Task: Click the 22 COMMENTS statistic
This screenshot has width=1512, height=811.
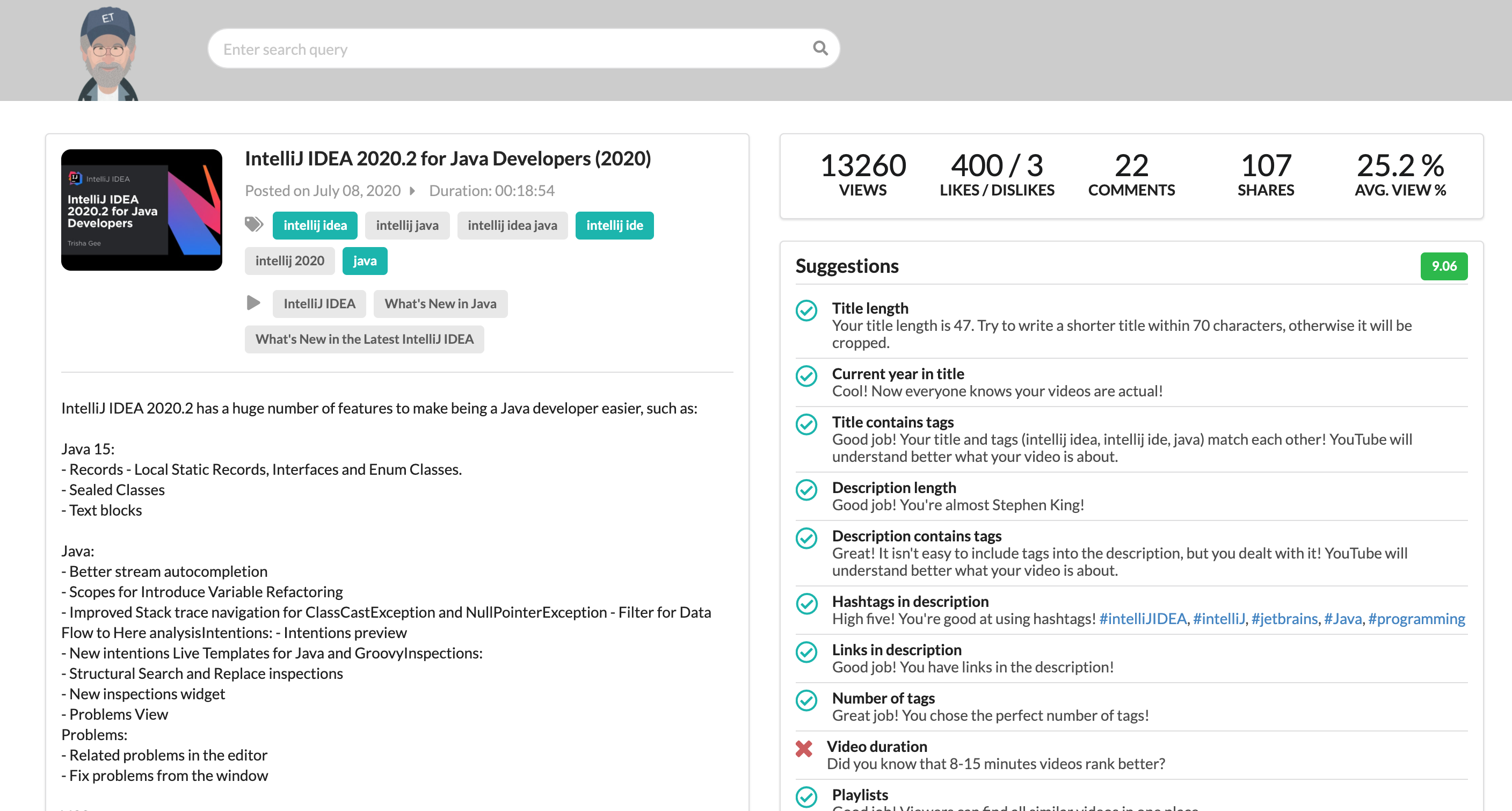Action: pos(1131,175)
